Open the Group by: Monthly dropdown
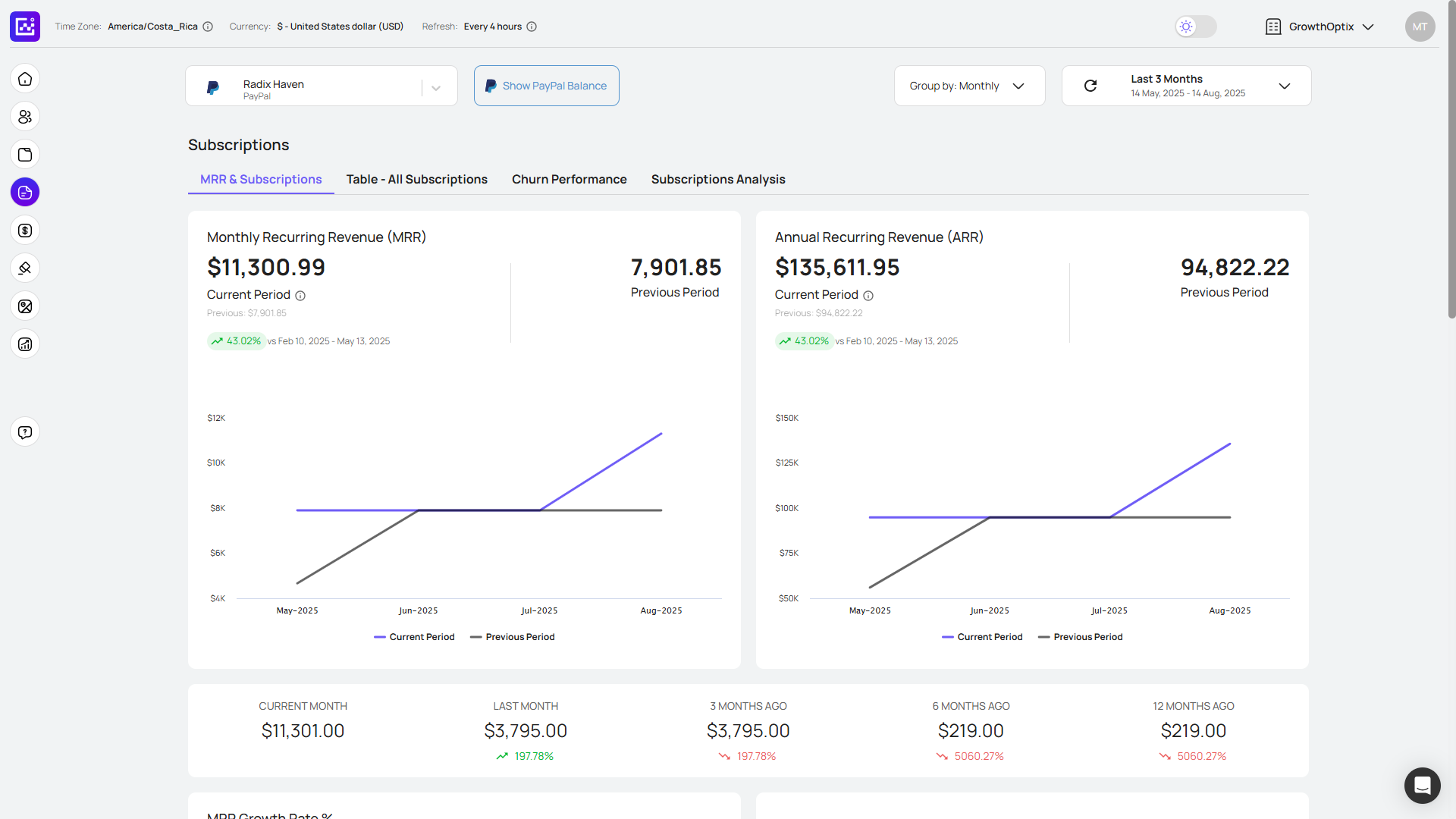The height and width of the screenshot is (819, 1456). point(969,86)
